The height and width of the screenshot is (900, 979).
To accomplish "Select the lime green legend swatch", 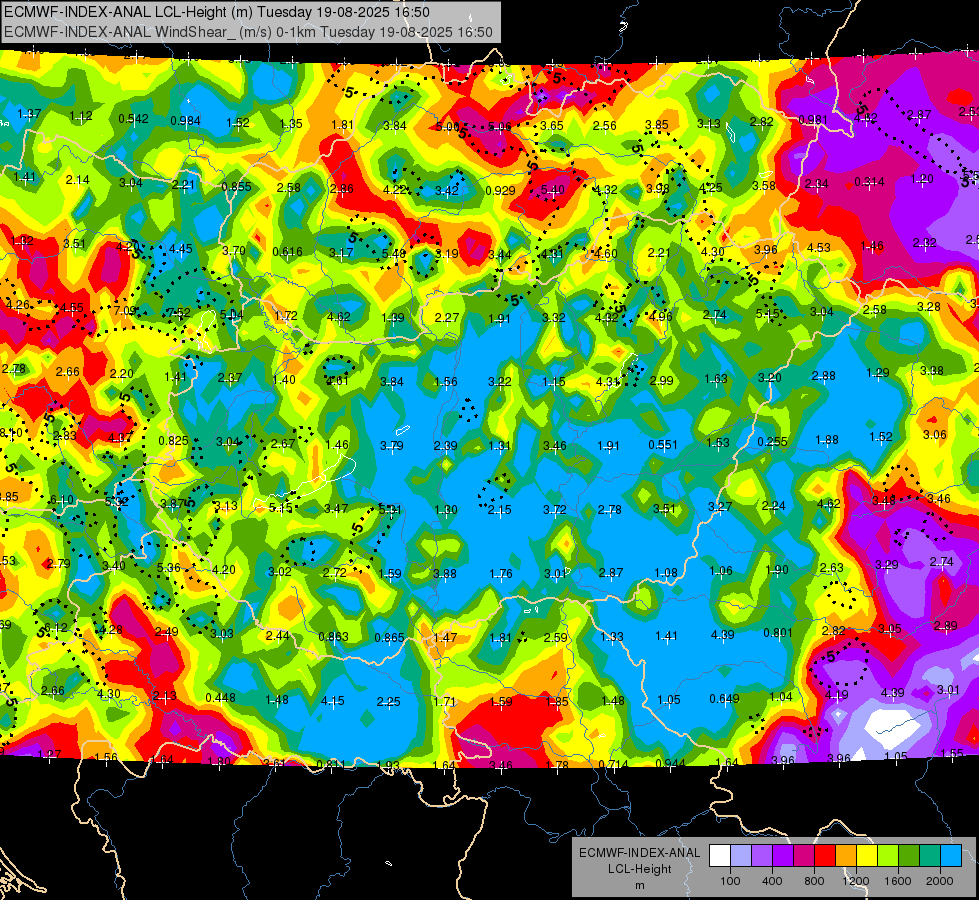I will pos(888,856).
